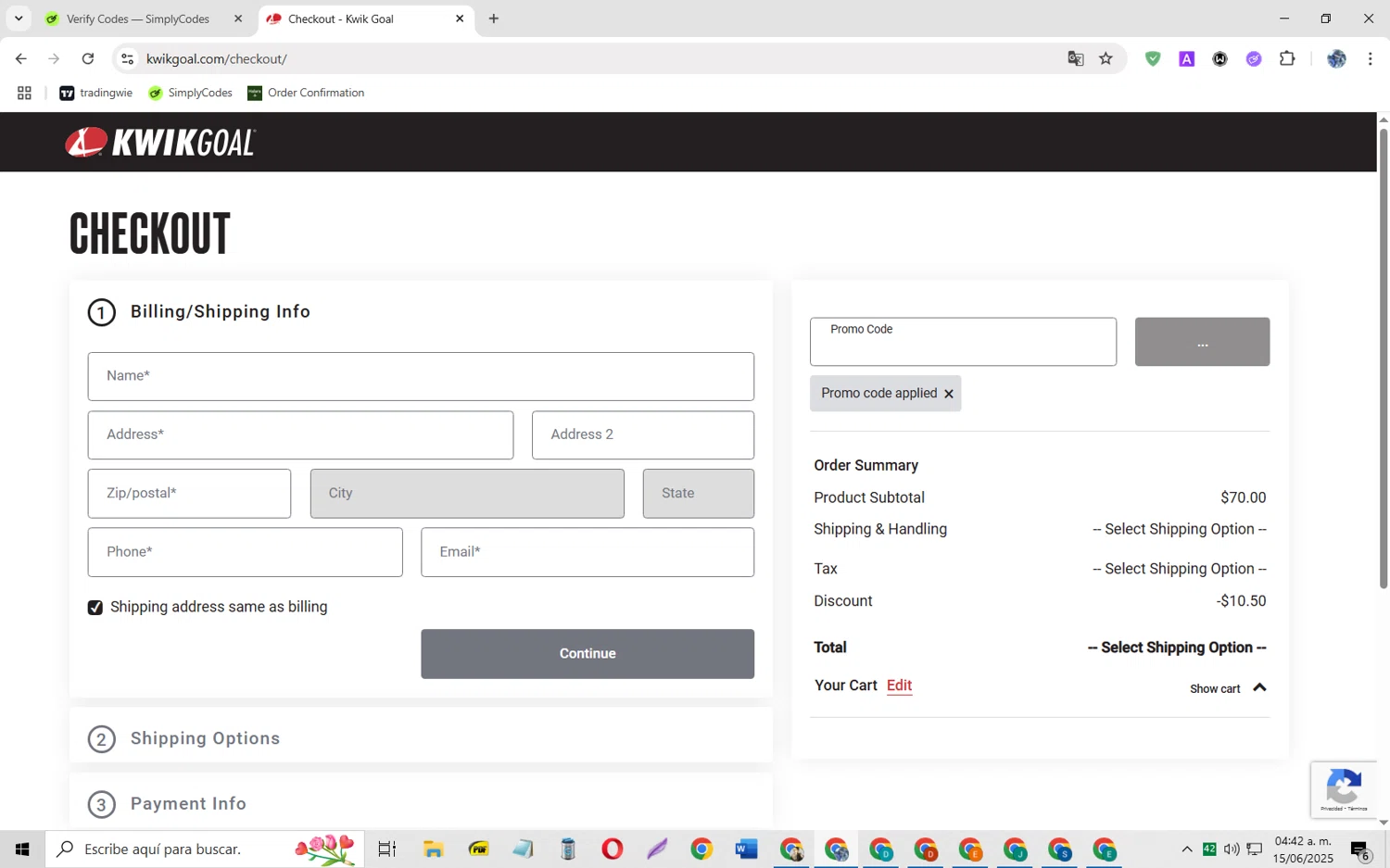
Task: Open the tab search dropdown arrow
Action: point(18,19)
